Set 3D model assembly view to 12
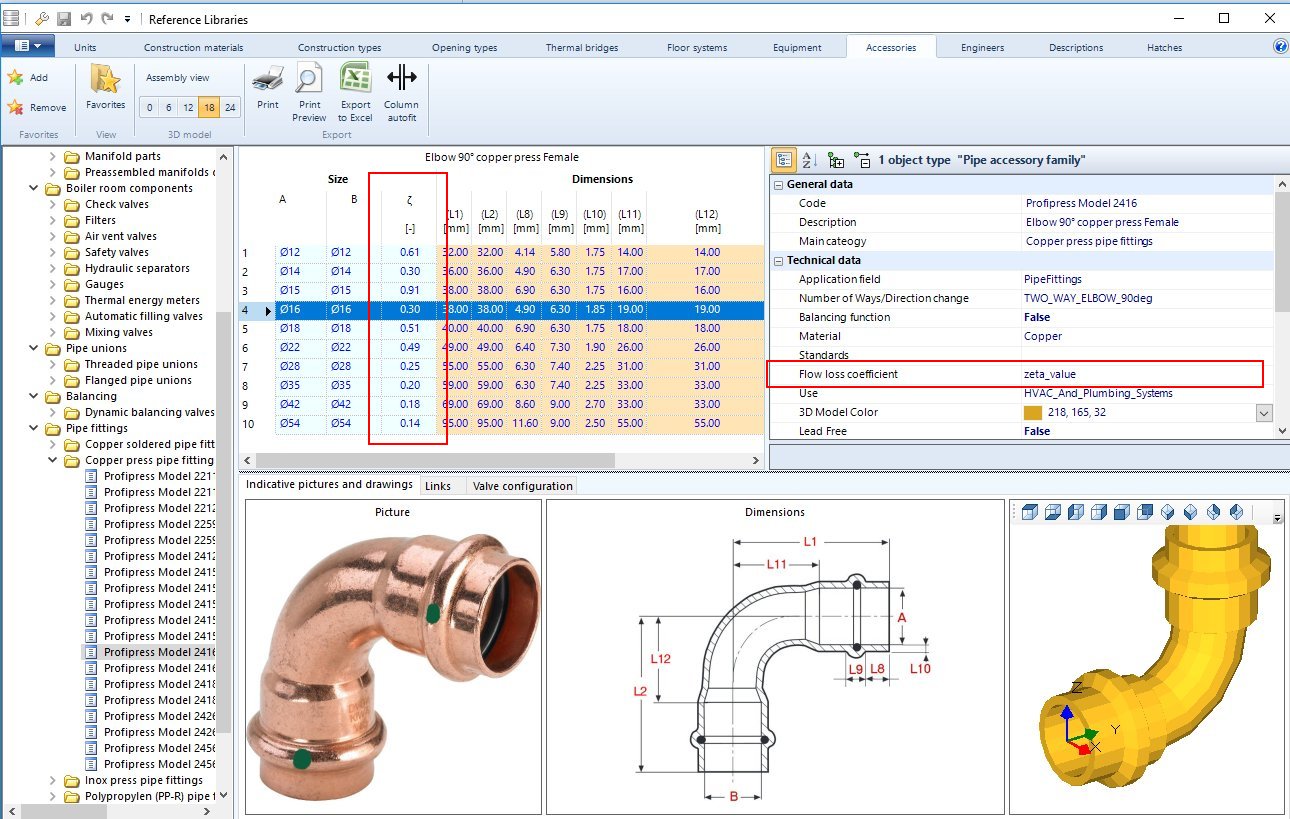This screenshot has width=1290, height=819. tap(189, 107)
